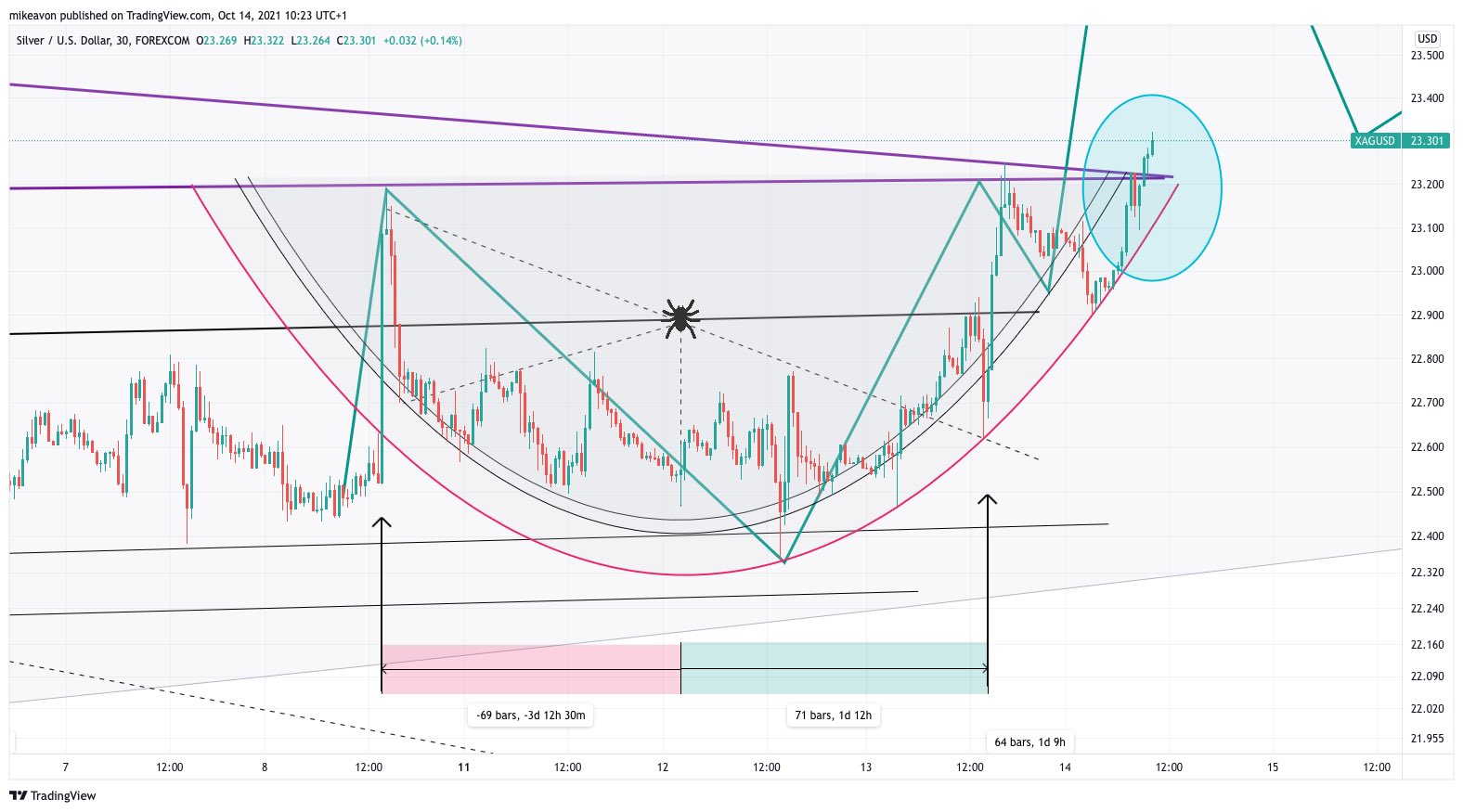The image size is (1463, 812).
Task: Click the 23.400 price axis label
Action: tap(1427, 98)
